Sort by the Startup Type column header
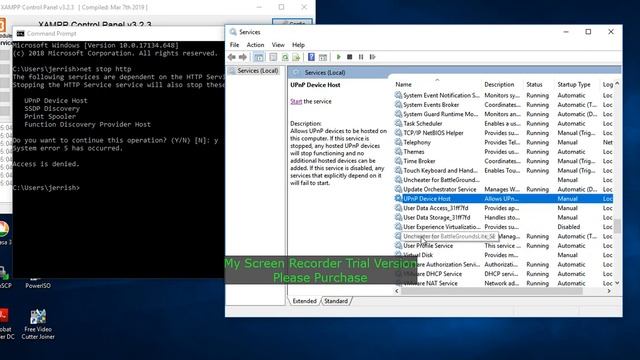This screenshot has width=640, height=360. coord(574,84)
